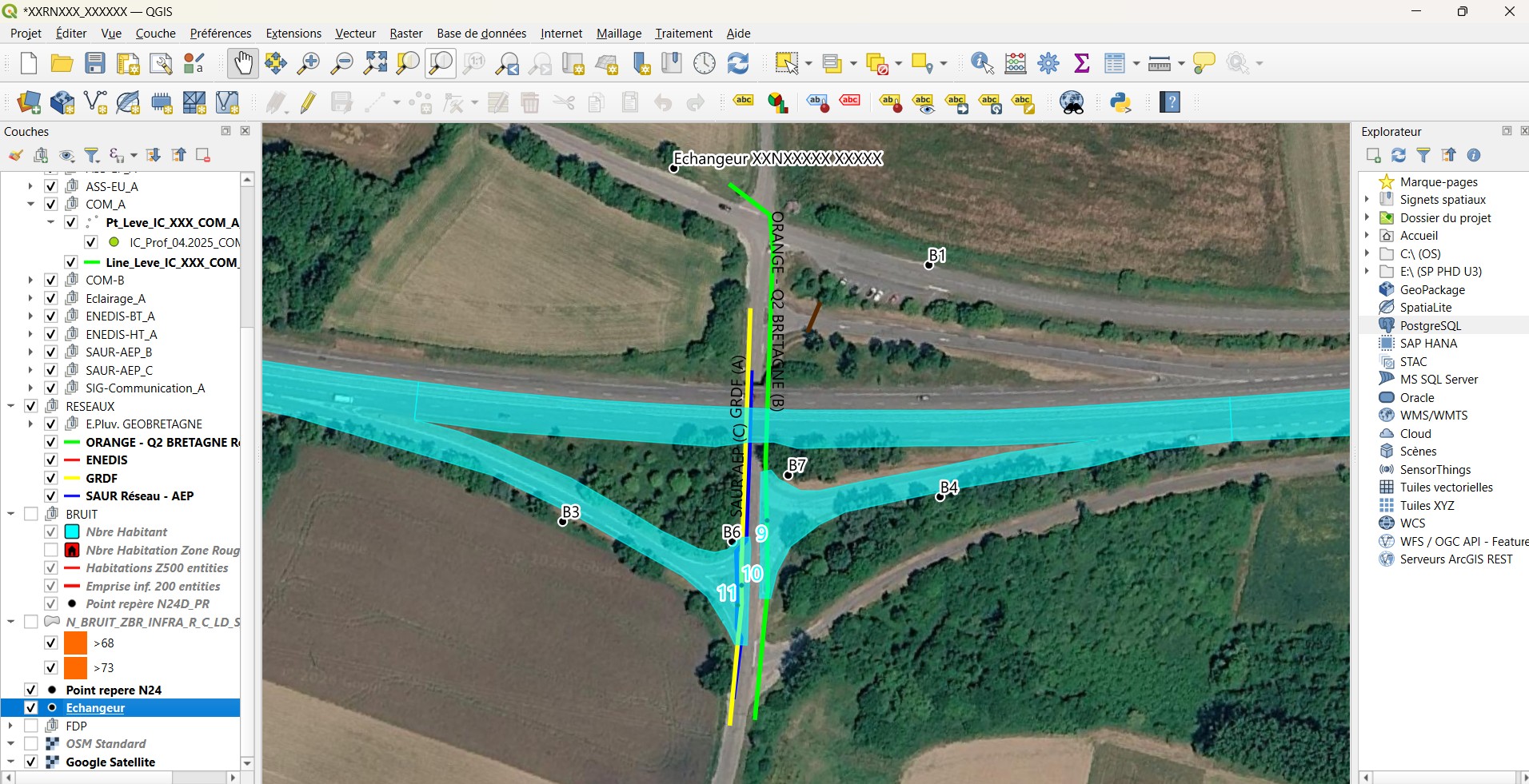
Task: Open the Processing Toolbox gear icon
Action: tap(1048, 63)
